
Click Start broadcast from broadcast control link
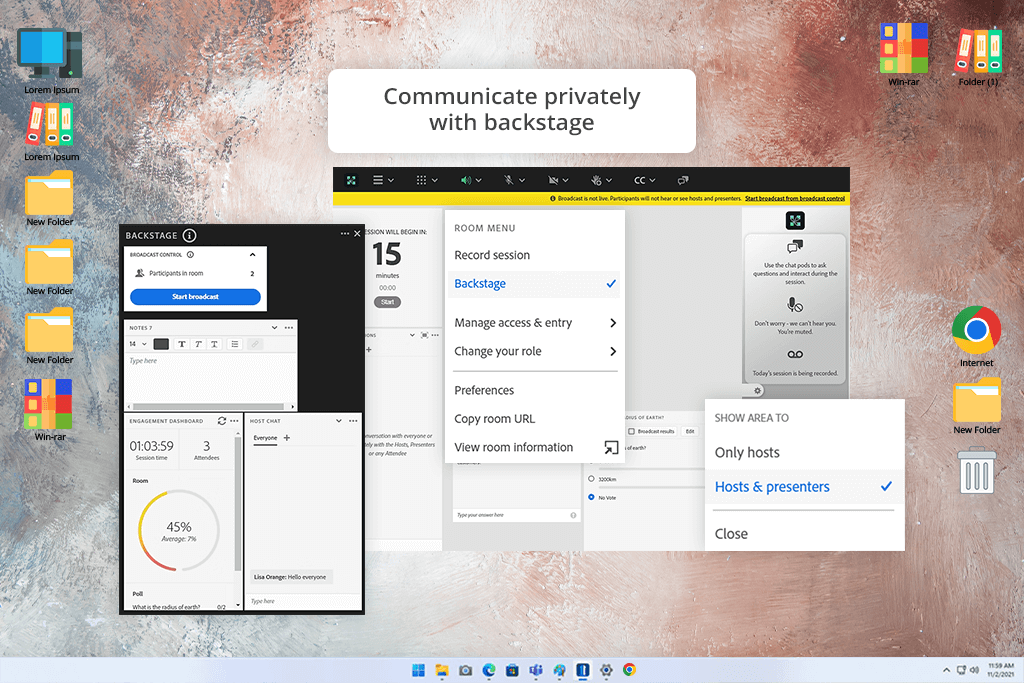(x=795, y=199)
